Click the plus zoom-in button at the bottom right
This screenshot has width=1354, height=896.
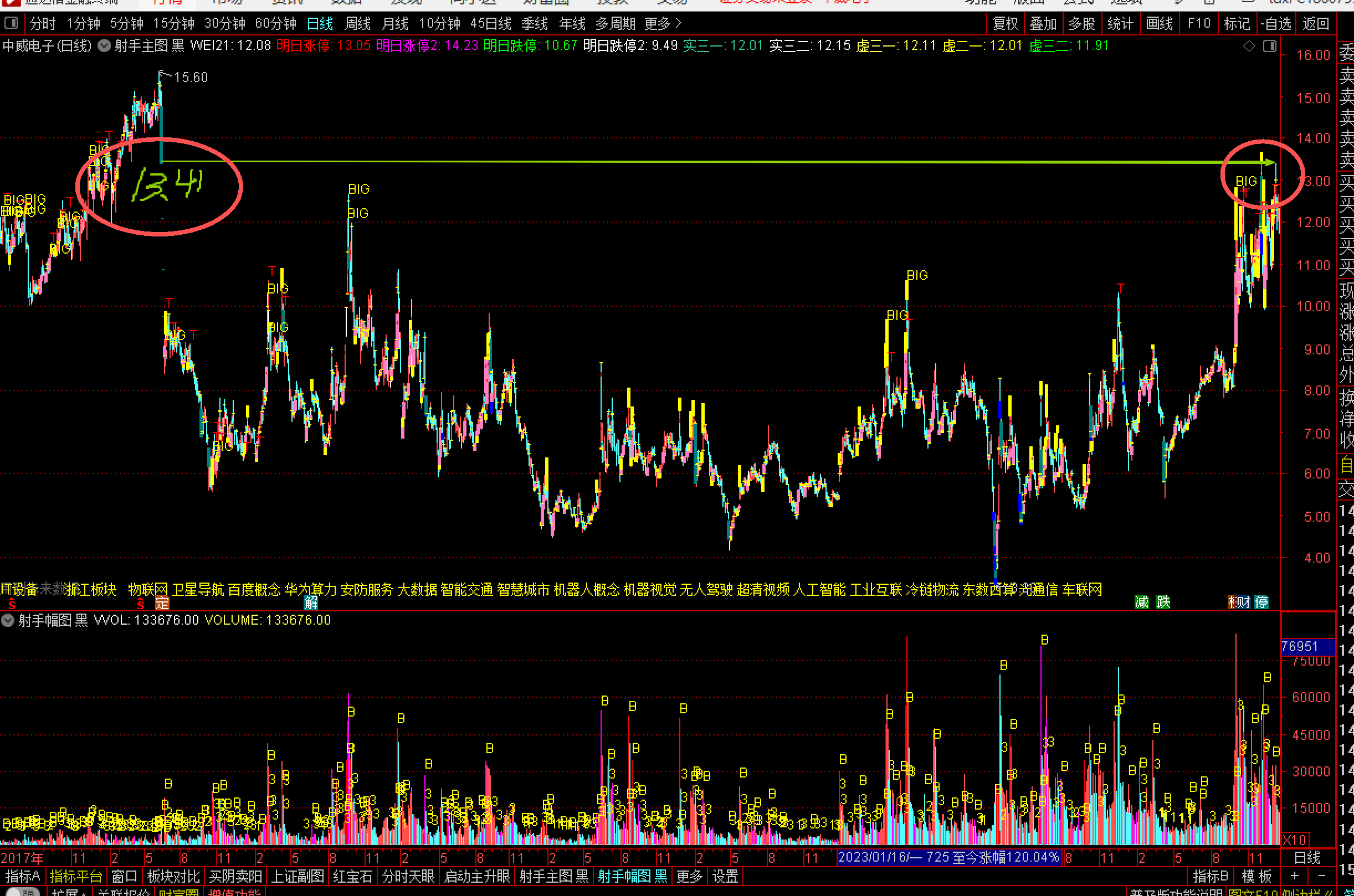tap(1295, 876)
